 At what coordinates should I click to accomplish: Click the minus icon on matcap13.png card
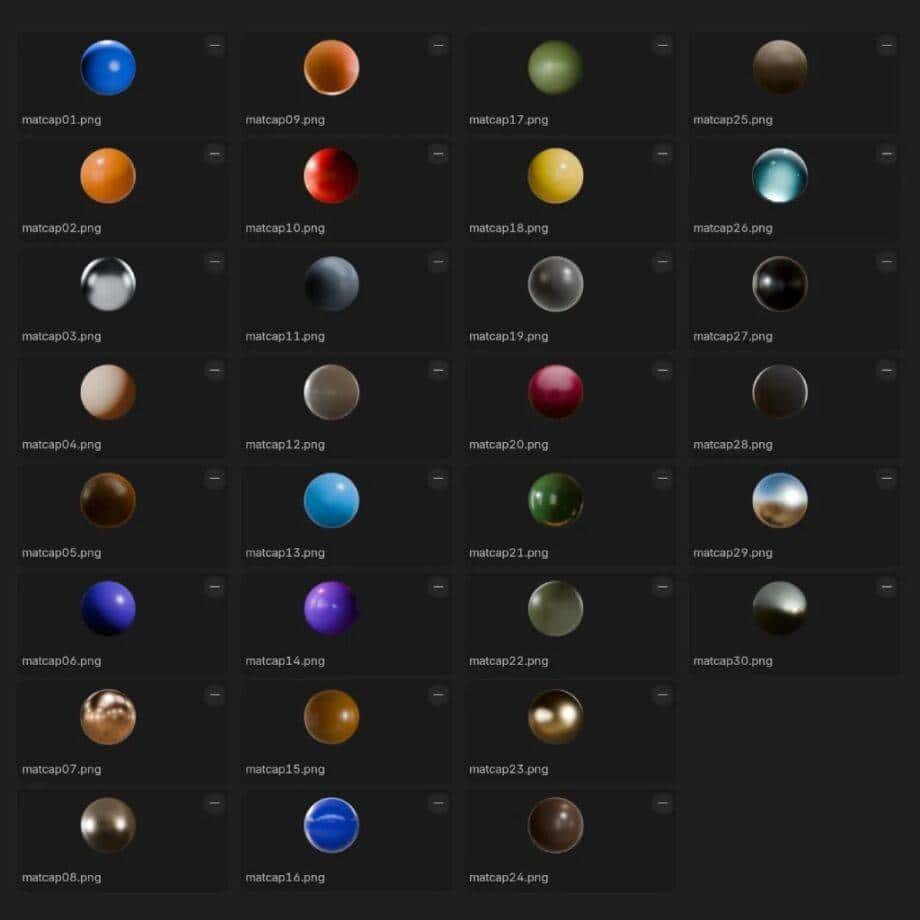click(x=438, y=478)
